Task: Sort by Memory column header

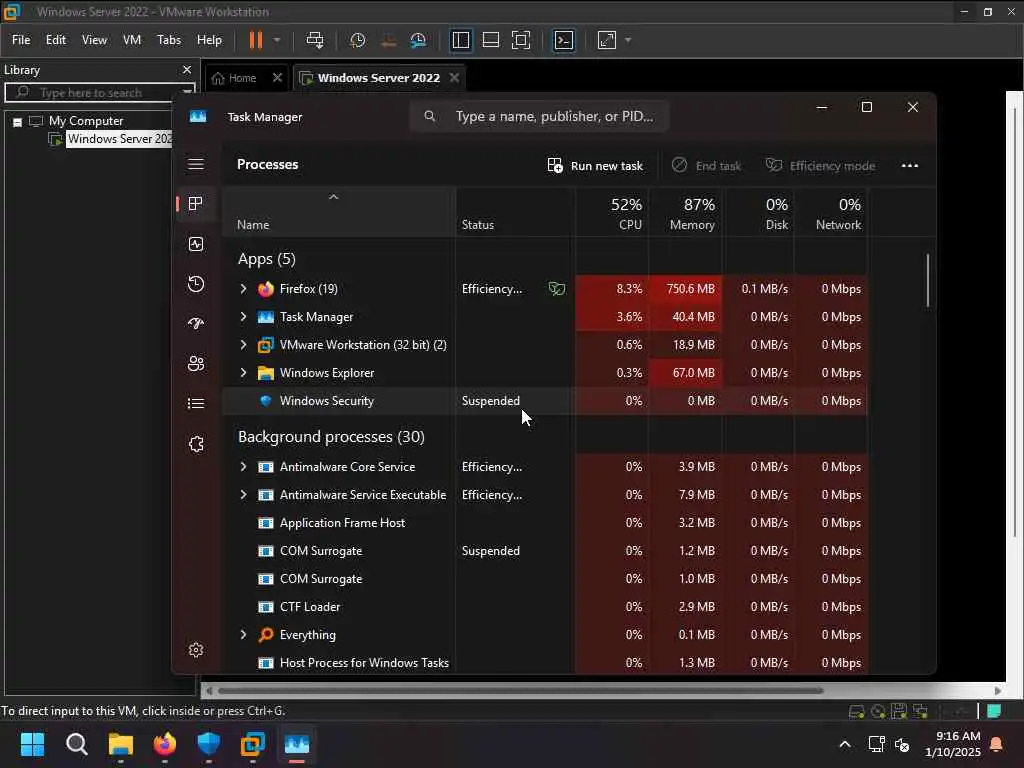Action: pos(685,212)
